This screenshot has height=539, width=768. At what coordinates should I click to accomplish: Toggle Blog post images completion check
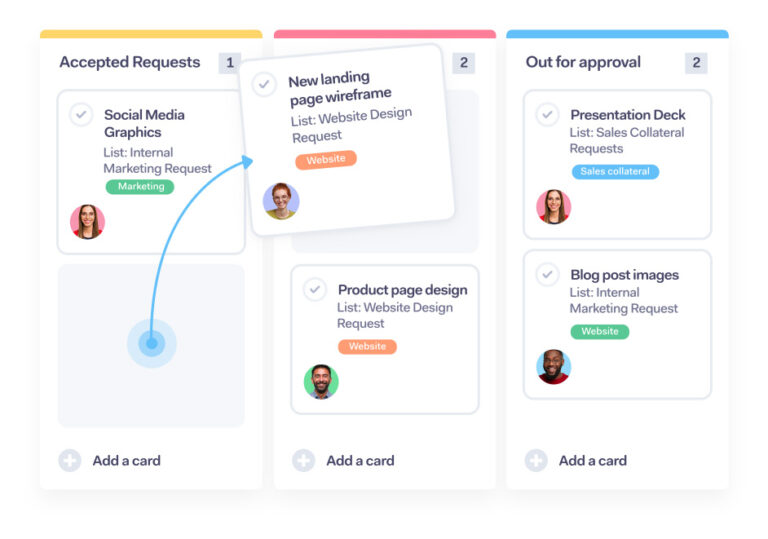[x=547, y=275]
